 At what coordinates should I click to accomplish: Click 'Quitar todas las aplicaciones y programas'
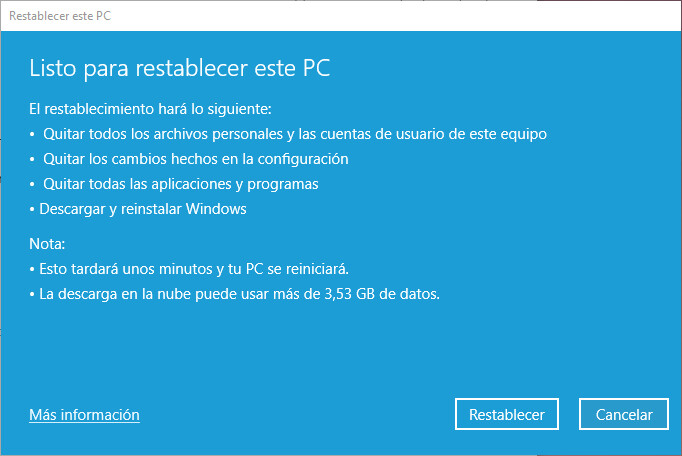click(181, 184)
